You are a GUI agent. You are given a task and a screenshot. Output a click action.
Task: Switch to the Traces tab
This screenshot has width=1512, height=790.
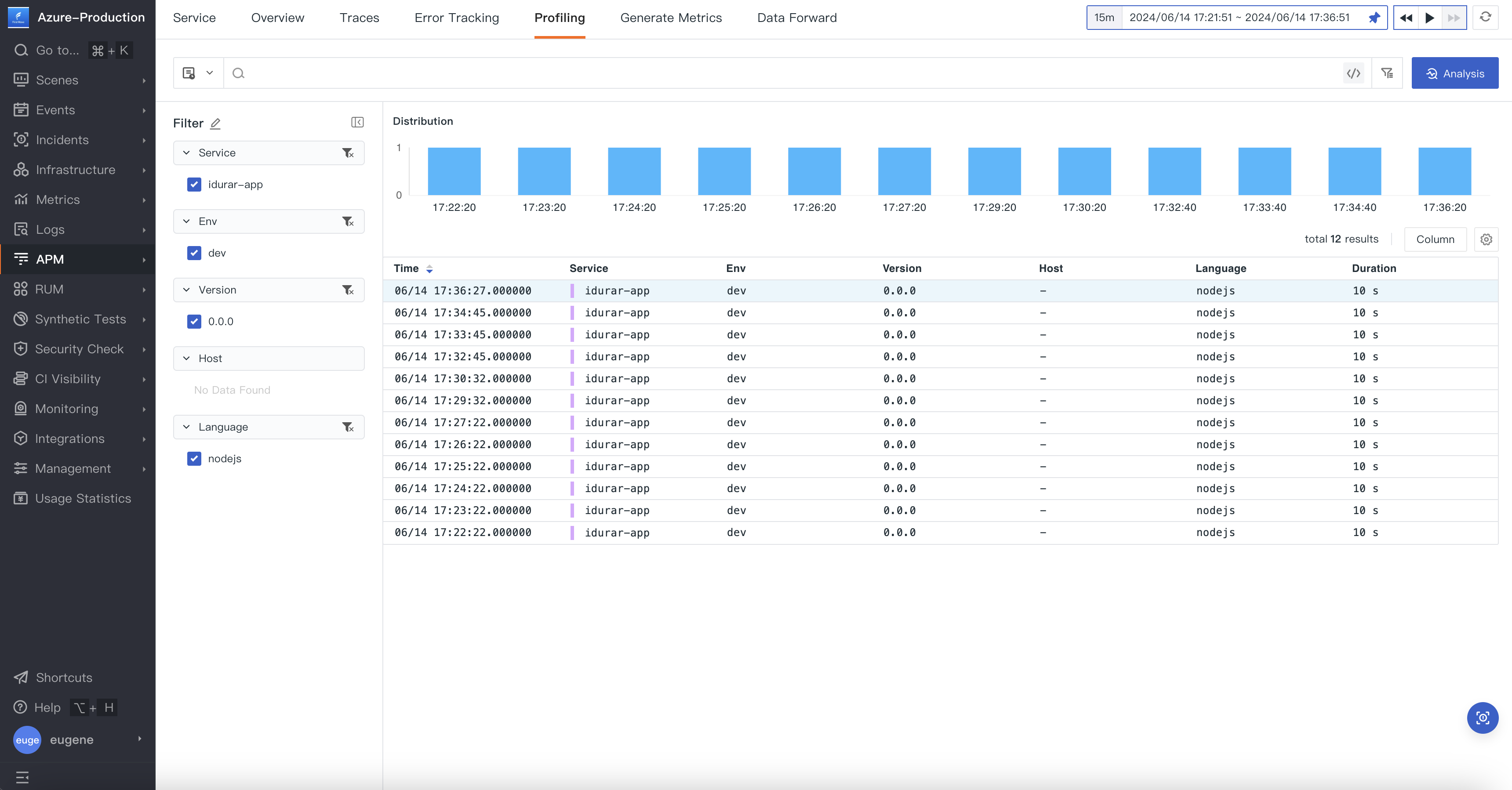tap(359, 18)
